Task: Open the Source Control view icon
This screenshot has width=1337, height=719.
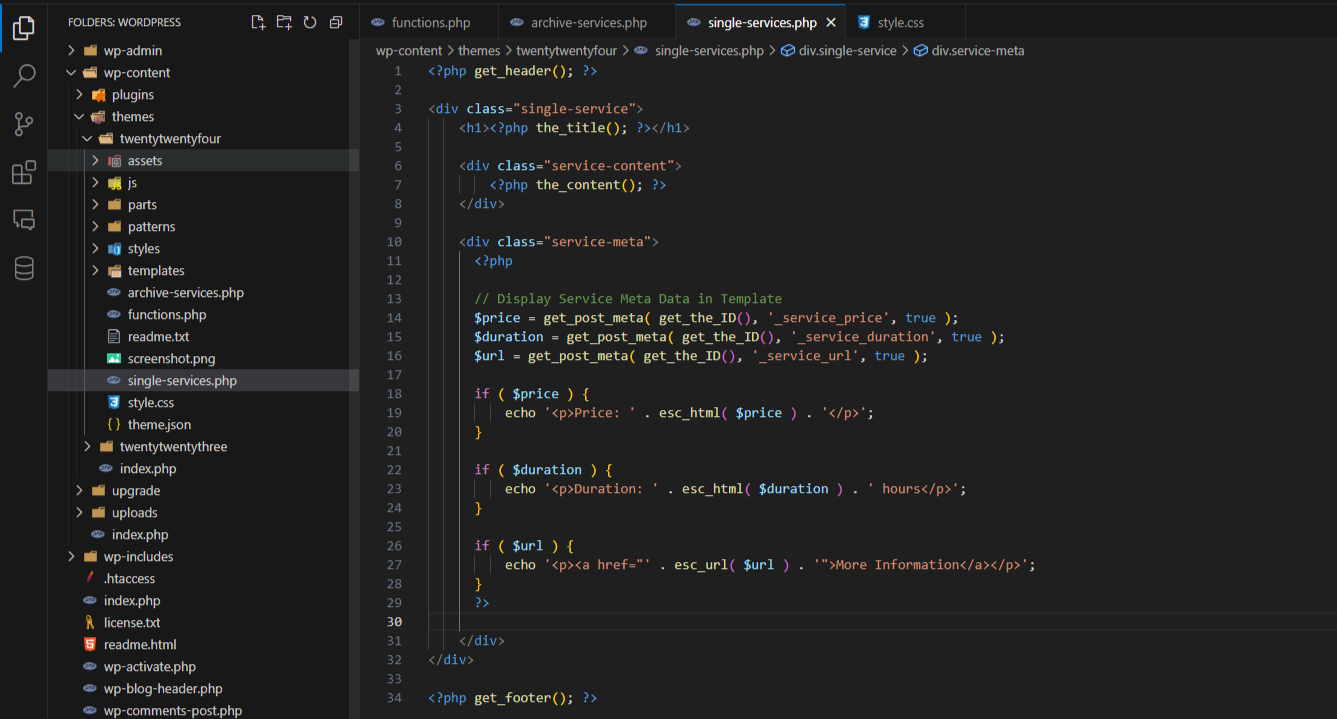Action: pos(24,124)
